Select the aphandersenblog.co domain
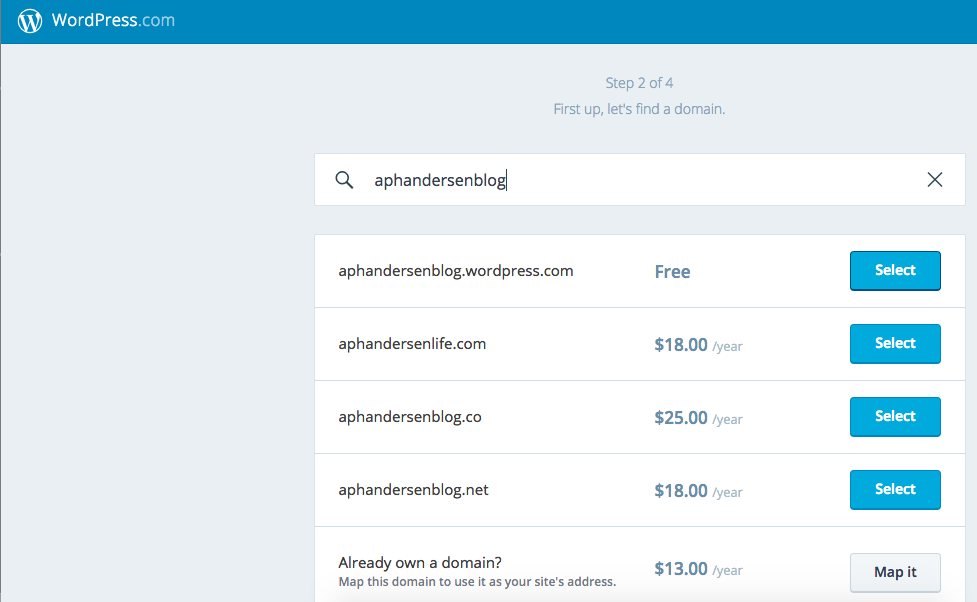The height and width of the screenshot is (602, 977). point(895,416)
